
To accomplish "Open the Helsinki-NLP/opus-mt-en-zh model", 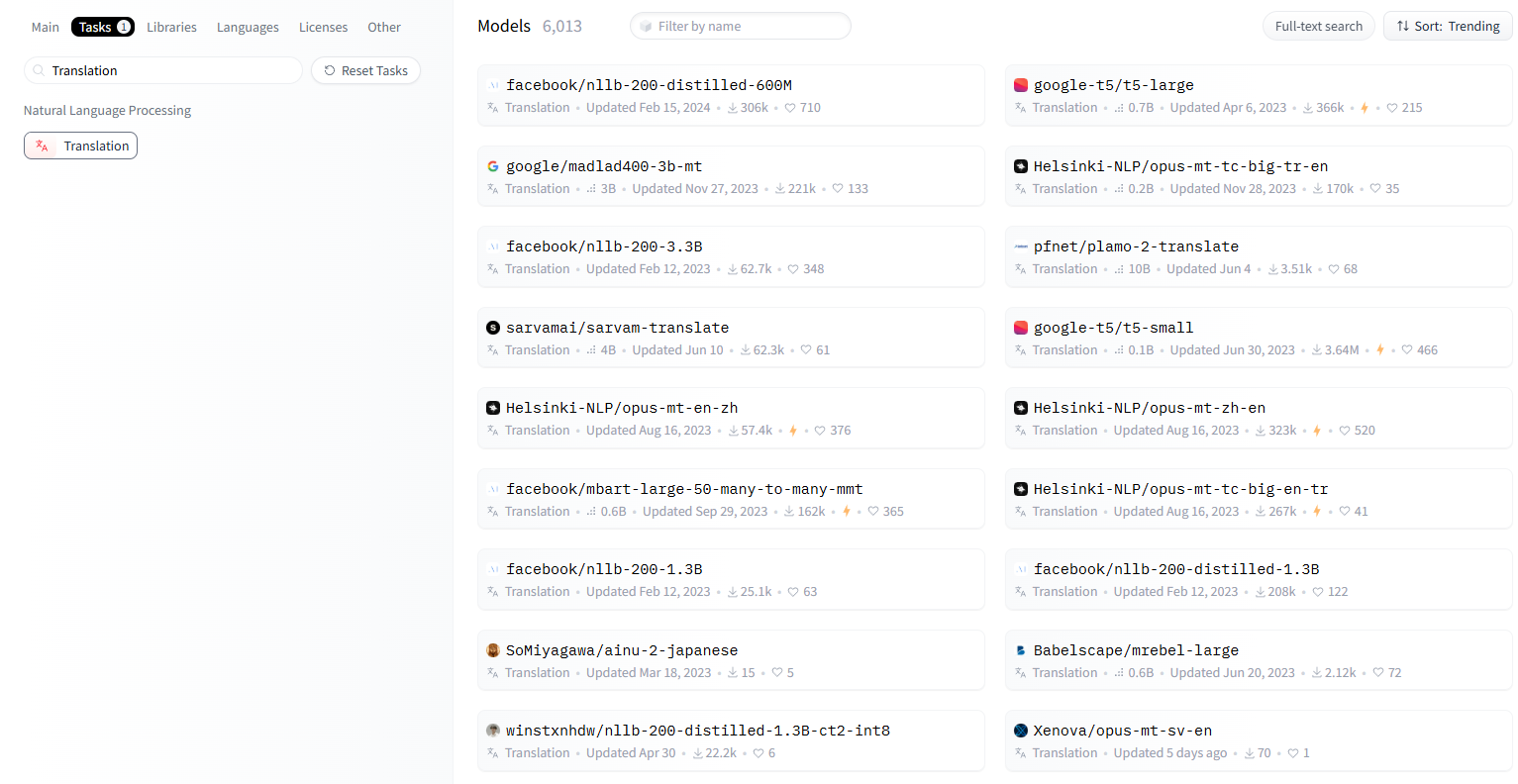I will (x=731, y=419).
